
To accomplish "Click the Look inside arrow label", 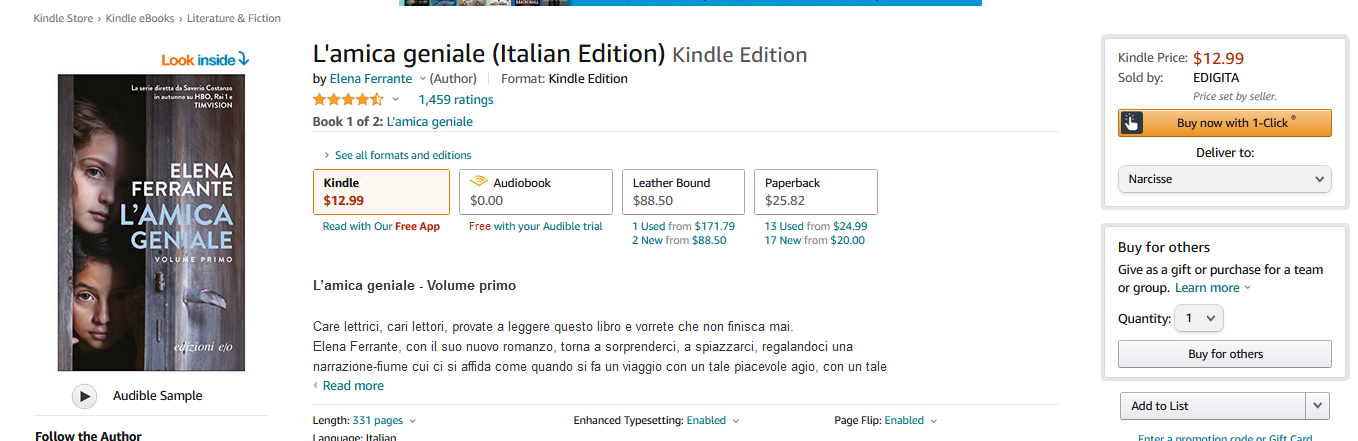I will [x=205, y=60].
